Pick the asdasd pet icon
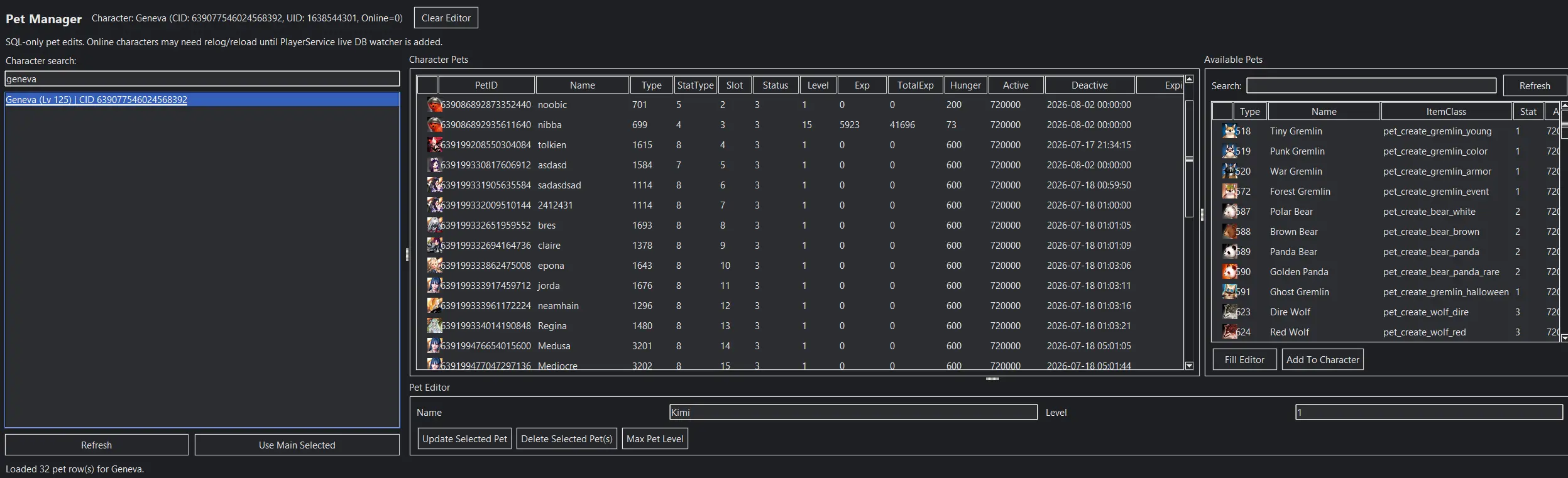This screenshot has width=1568, height=478. [x=434, y=165]
